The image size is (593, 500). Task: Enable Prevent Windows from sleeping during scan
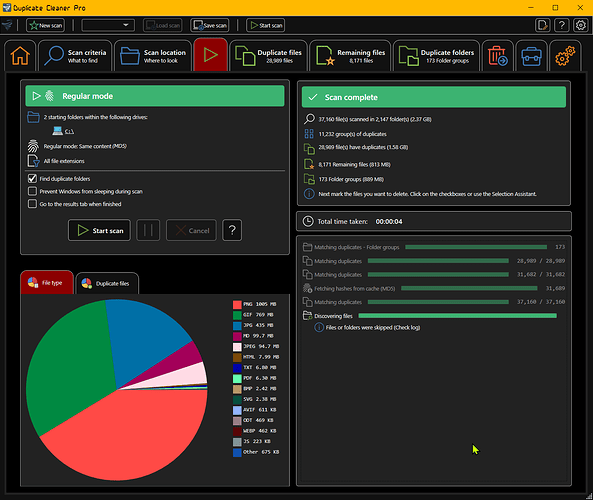click(x=33, y=191)
